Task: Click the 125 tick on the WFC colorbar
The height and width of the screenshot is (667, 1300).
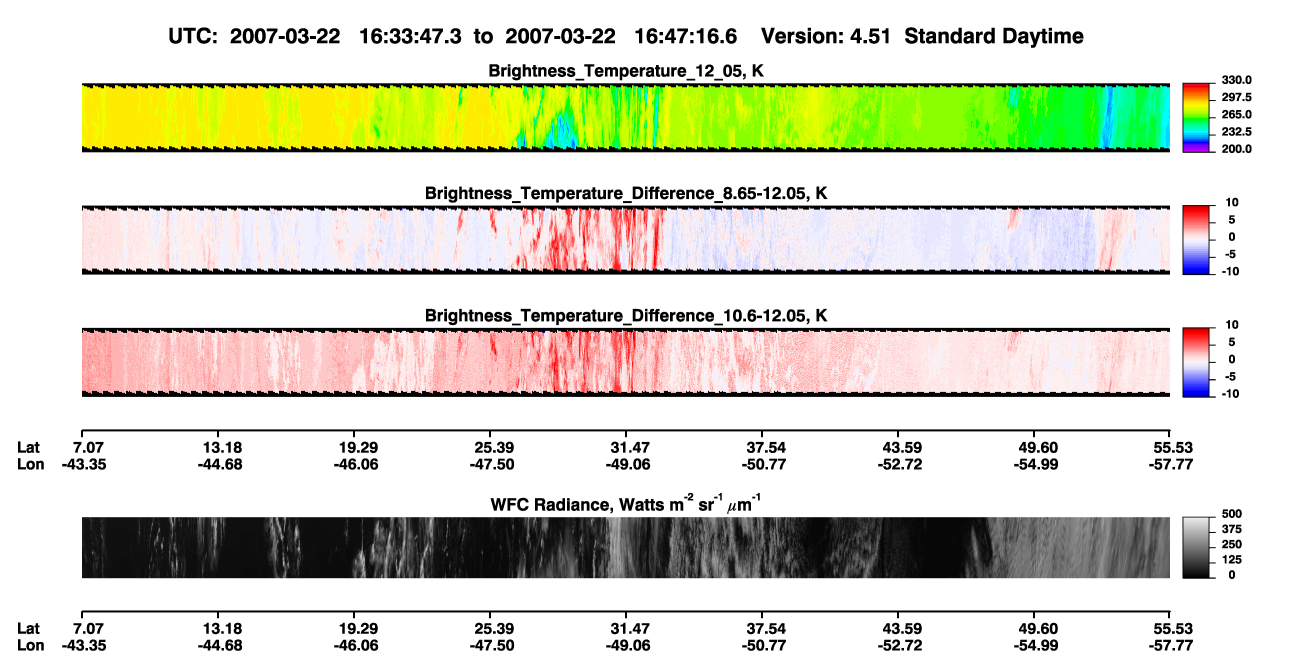Action: pyautogui.click(x=1231, y=559)
